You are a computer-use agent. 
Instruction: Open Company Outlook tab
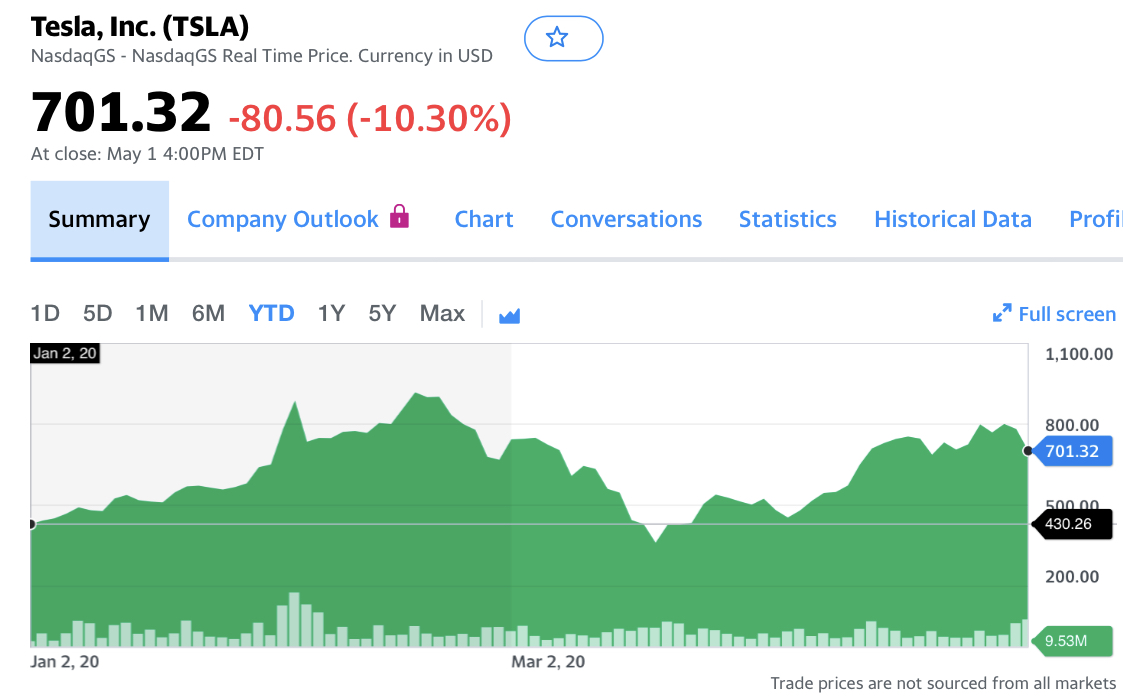(x=282, y=220)
